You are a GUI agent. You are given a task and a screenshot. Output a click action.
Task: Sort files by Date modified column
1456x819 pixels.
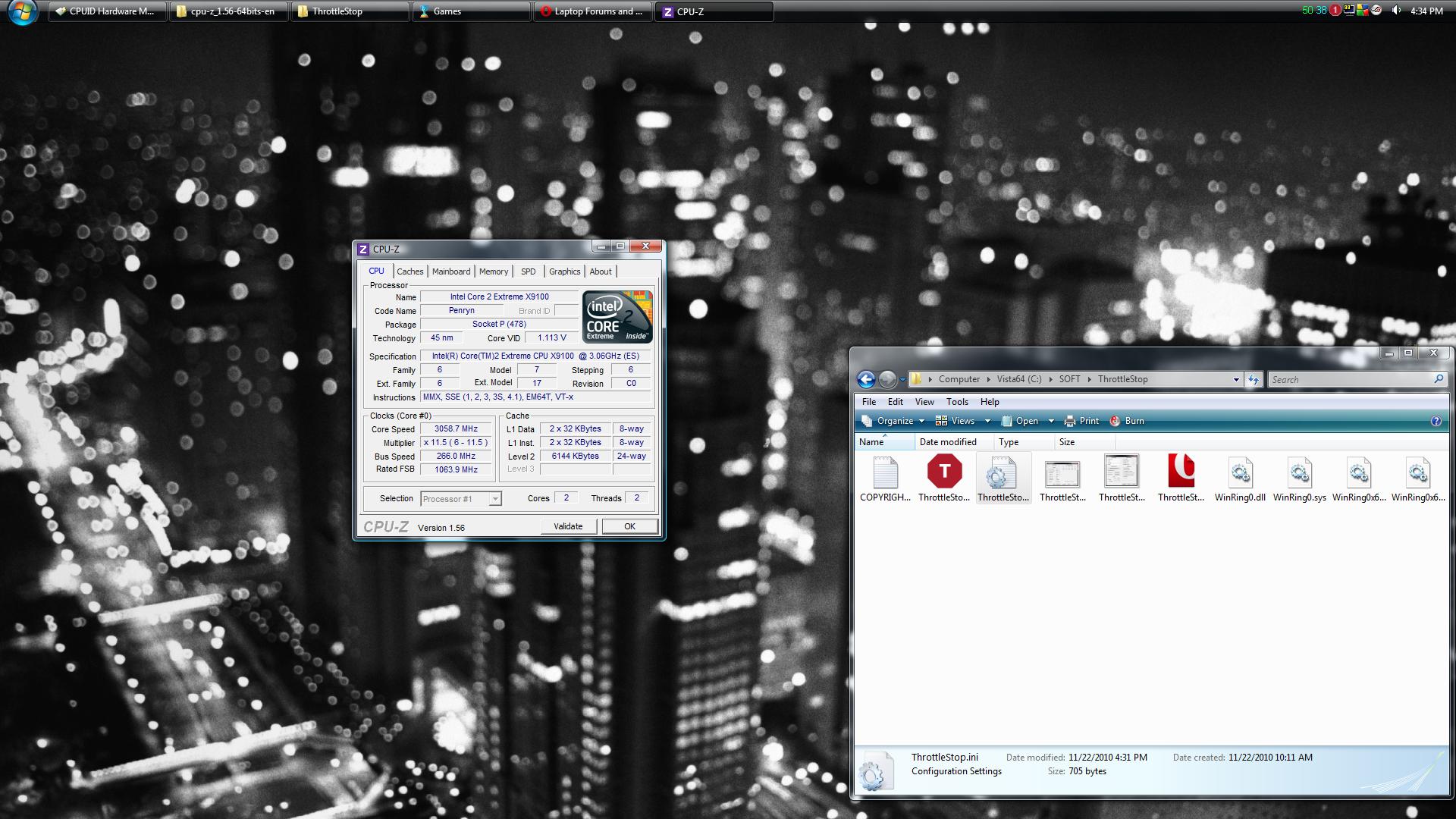pos(953,442)
